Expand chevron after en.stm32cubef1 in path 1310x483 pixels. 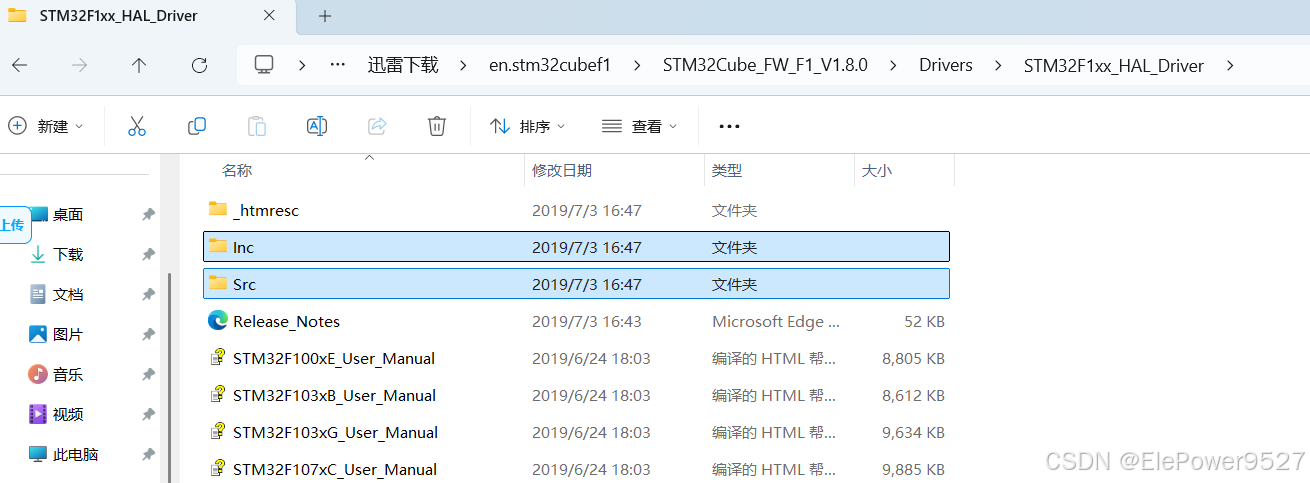tap(637, 65)
